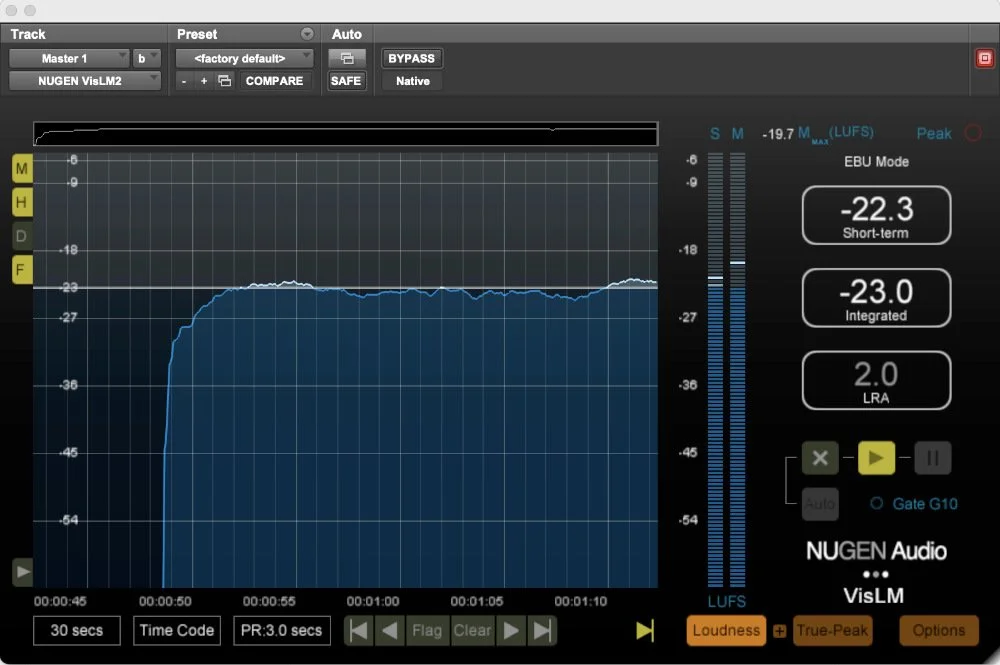Viewport: 1000px width, 665px height.
Task: Open the insert position b dropdown
Action: tap(146, 58)
